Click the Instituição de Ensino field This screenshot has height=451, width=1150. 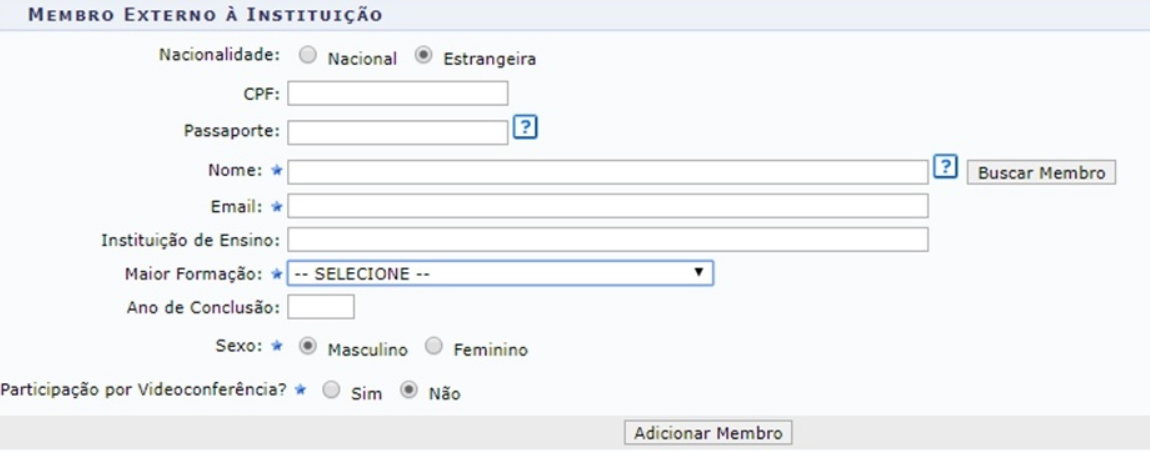[607, 240]
